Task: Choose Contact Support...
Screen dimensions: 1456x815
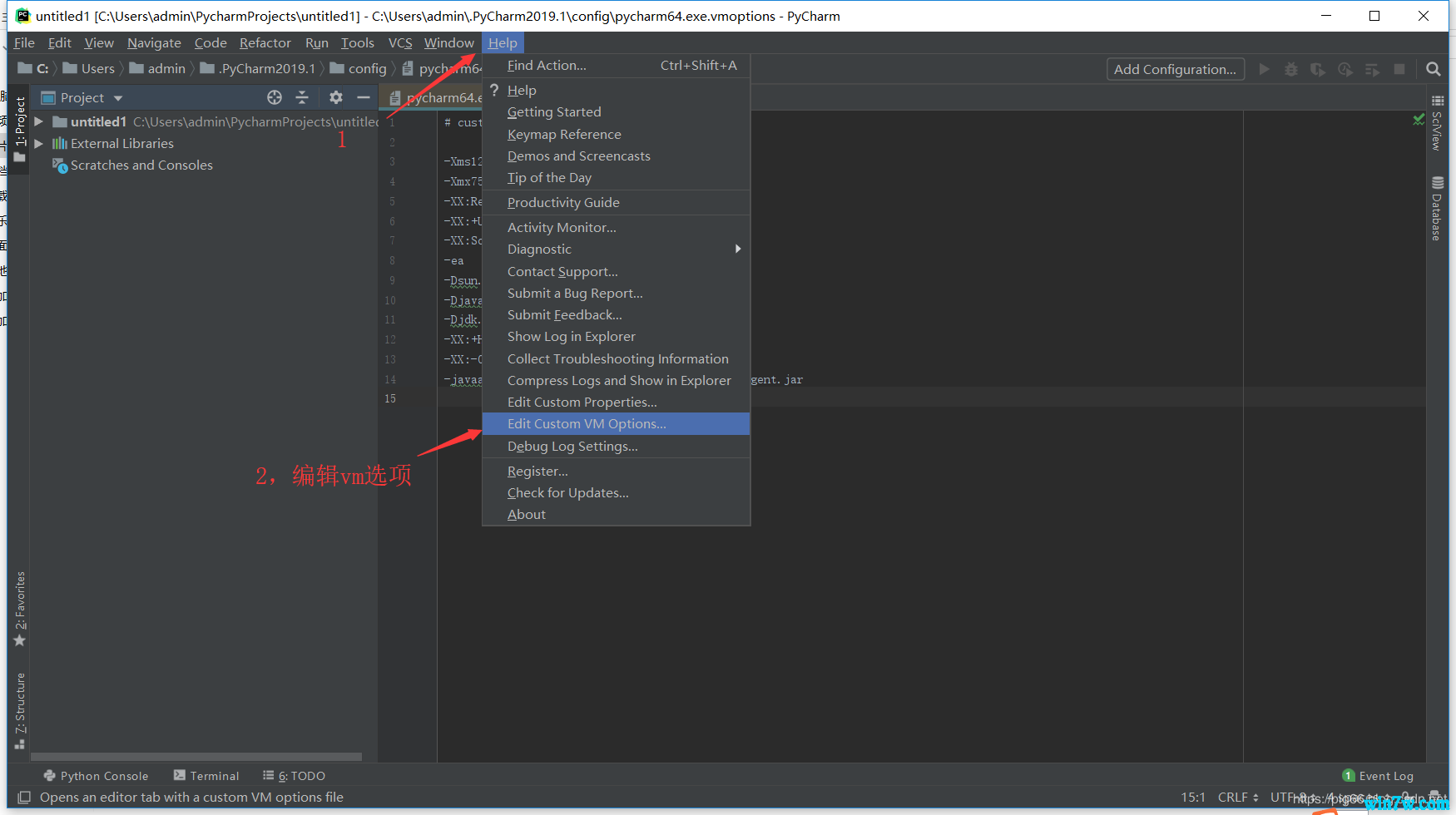Action: 616,271
